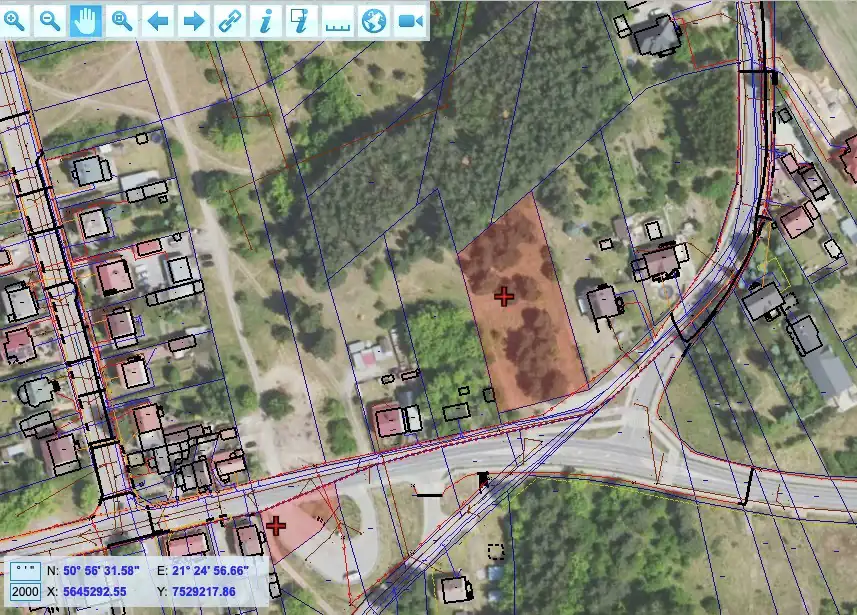The height and width of the screenshot is (615, 857).
Task: Click the zoom to selection magnifier
Action: coord(122,20)
